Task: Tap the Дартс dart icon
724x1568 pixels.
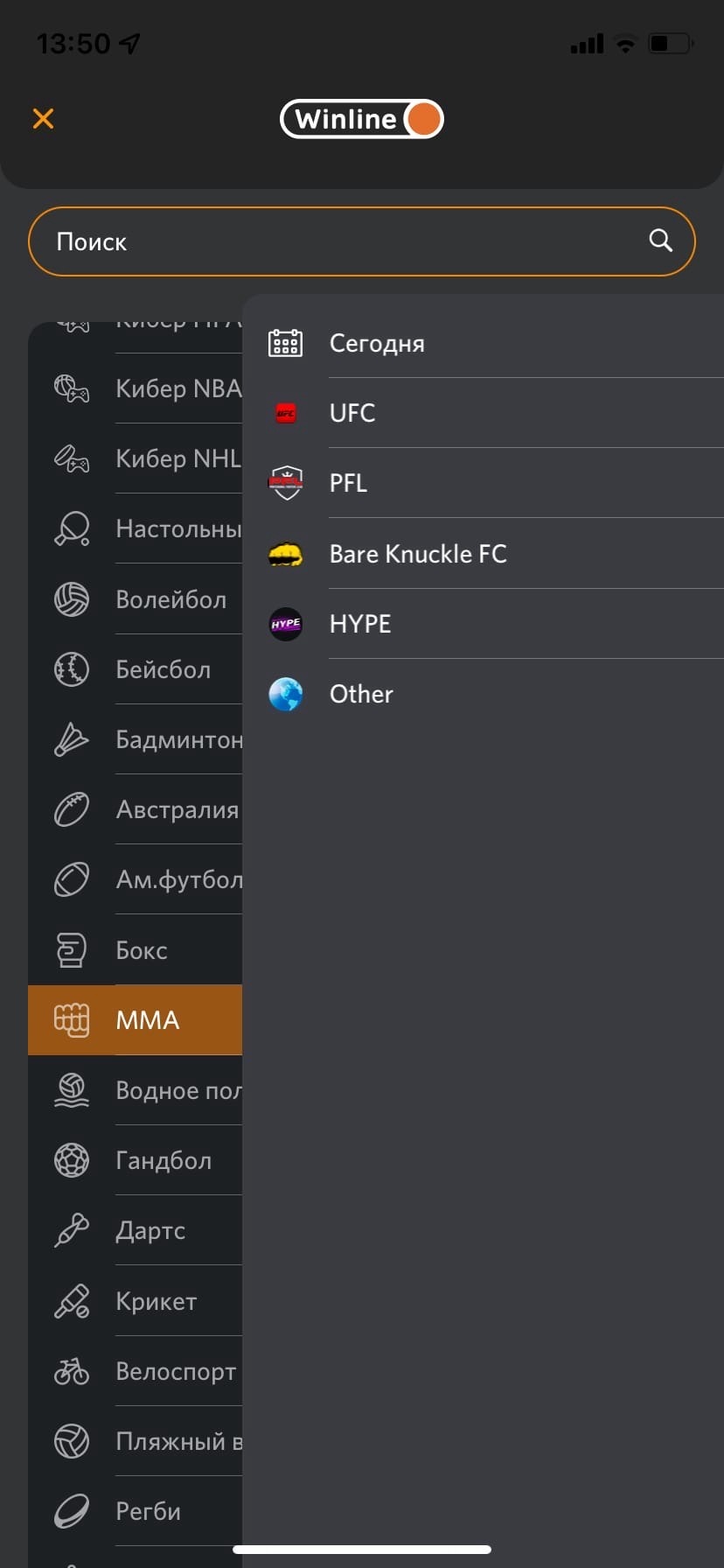Action: (x=72, y=1230)
